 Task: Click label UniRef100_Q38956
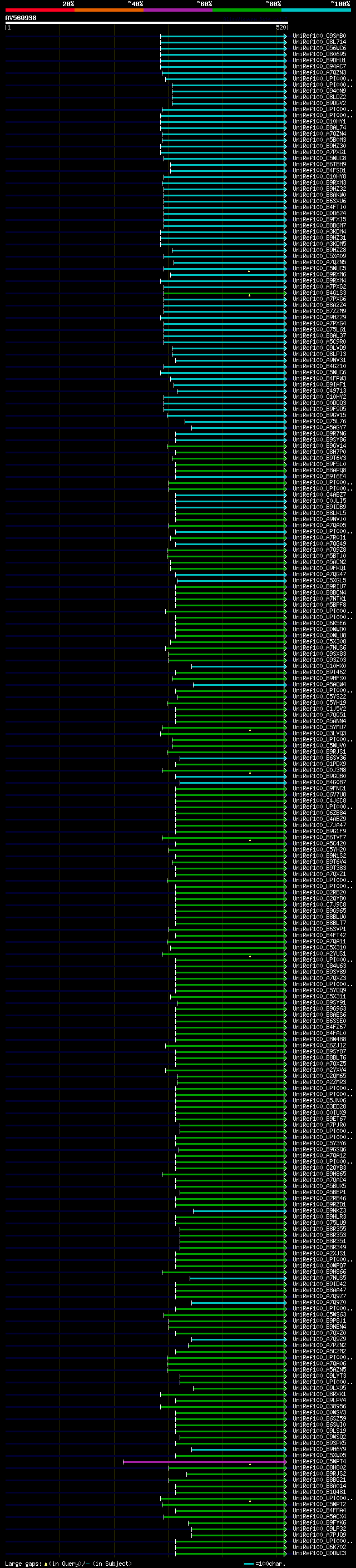(319, 1407)
